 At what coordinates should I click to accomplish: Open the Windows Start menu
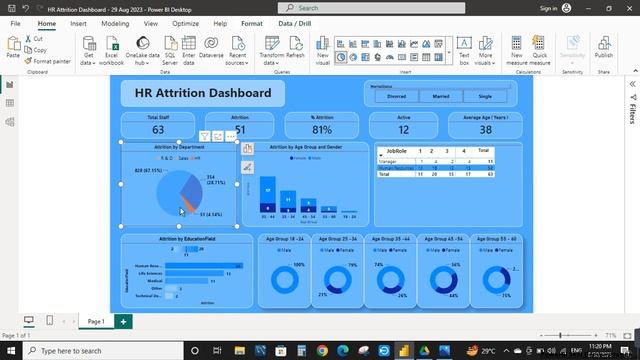(x=11, y=351)
